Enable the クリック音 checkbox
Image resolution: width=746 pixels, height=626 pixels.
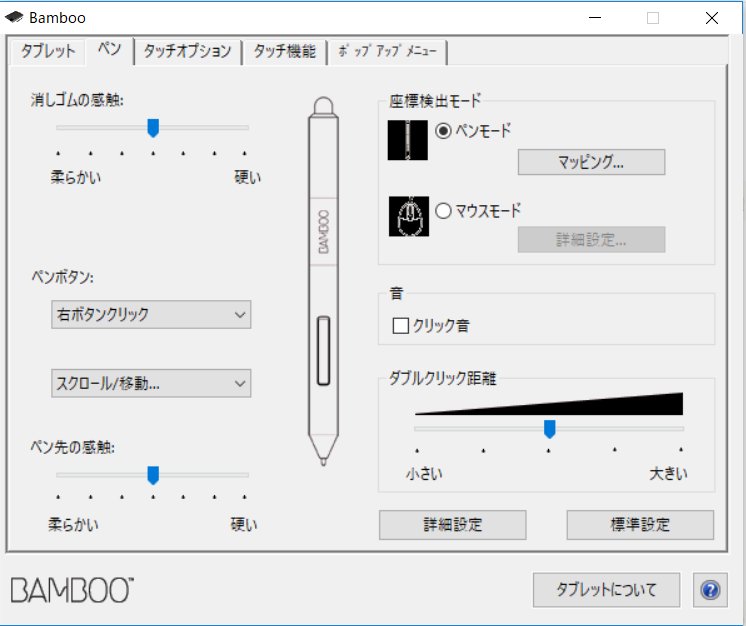tap(401, 326)
